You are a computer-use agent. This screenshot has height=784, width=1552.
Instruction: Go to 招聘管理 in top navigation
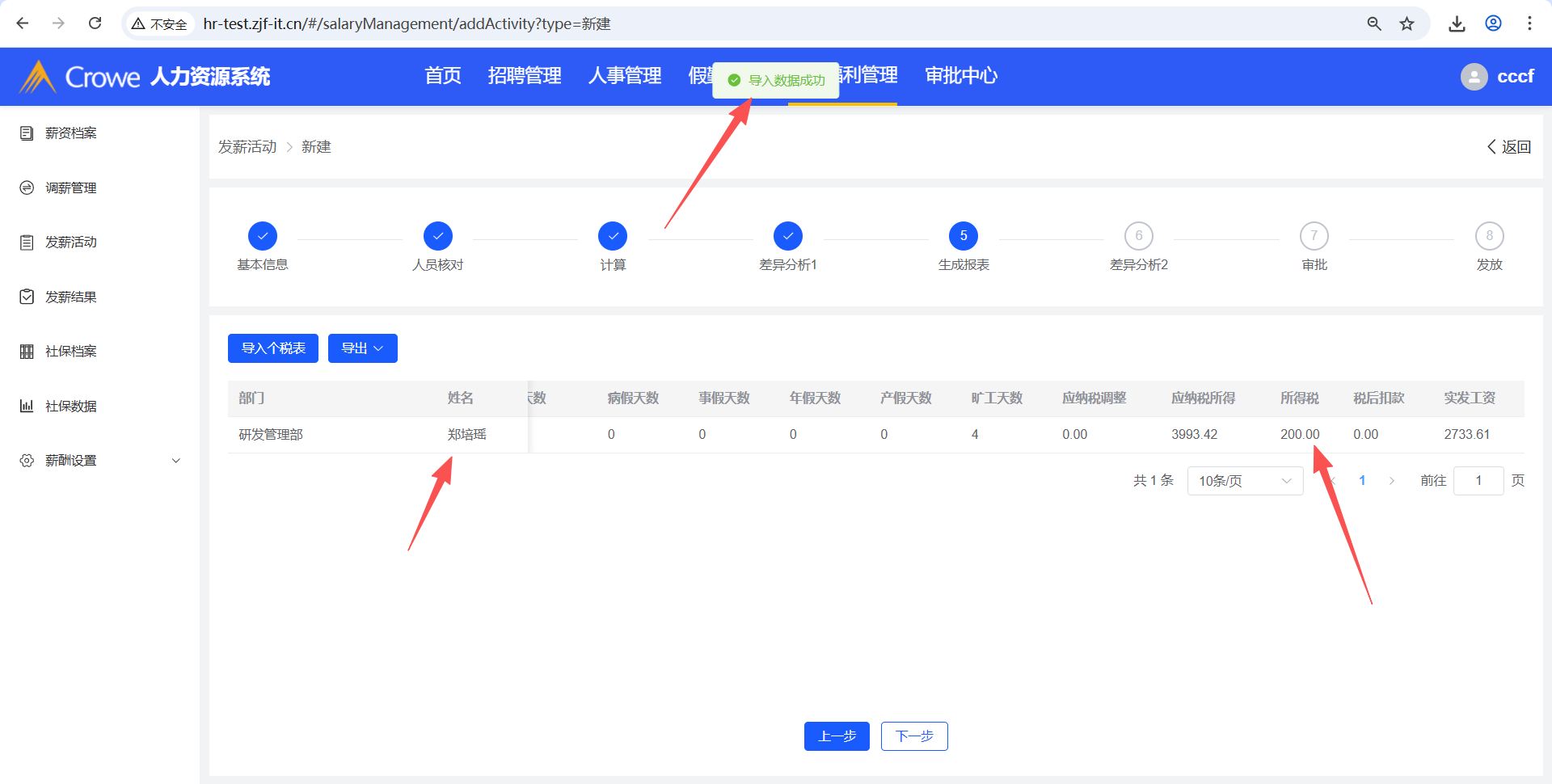(x=525, y=76)
